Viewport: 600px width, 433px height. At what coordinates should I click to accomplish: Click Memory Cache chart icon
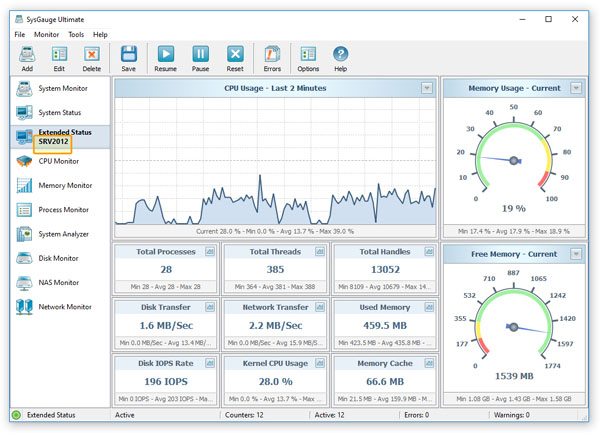point(429,363)
